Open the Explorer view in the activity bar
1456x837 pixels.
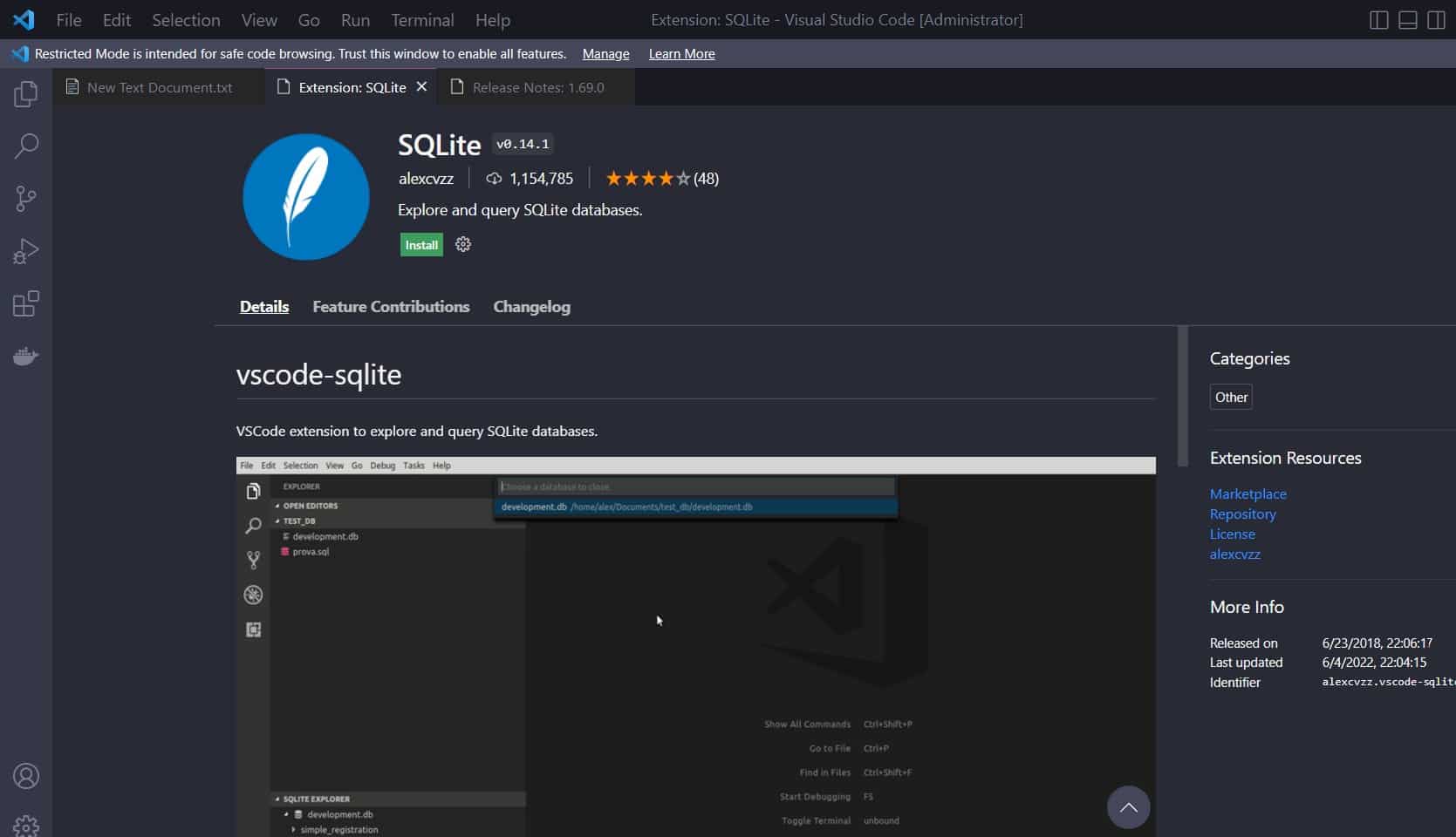click(x=26, y=93)
